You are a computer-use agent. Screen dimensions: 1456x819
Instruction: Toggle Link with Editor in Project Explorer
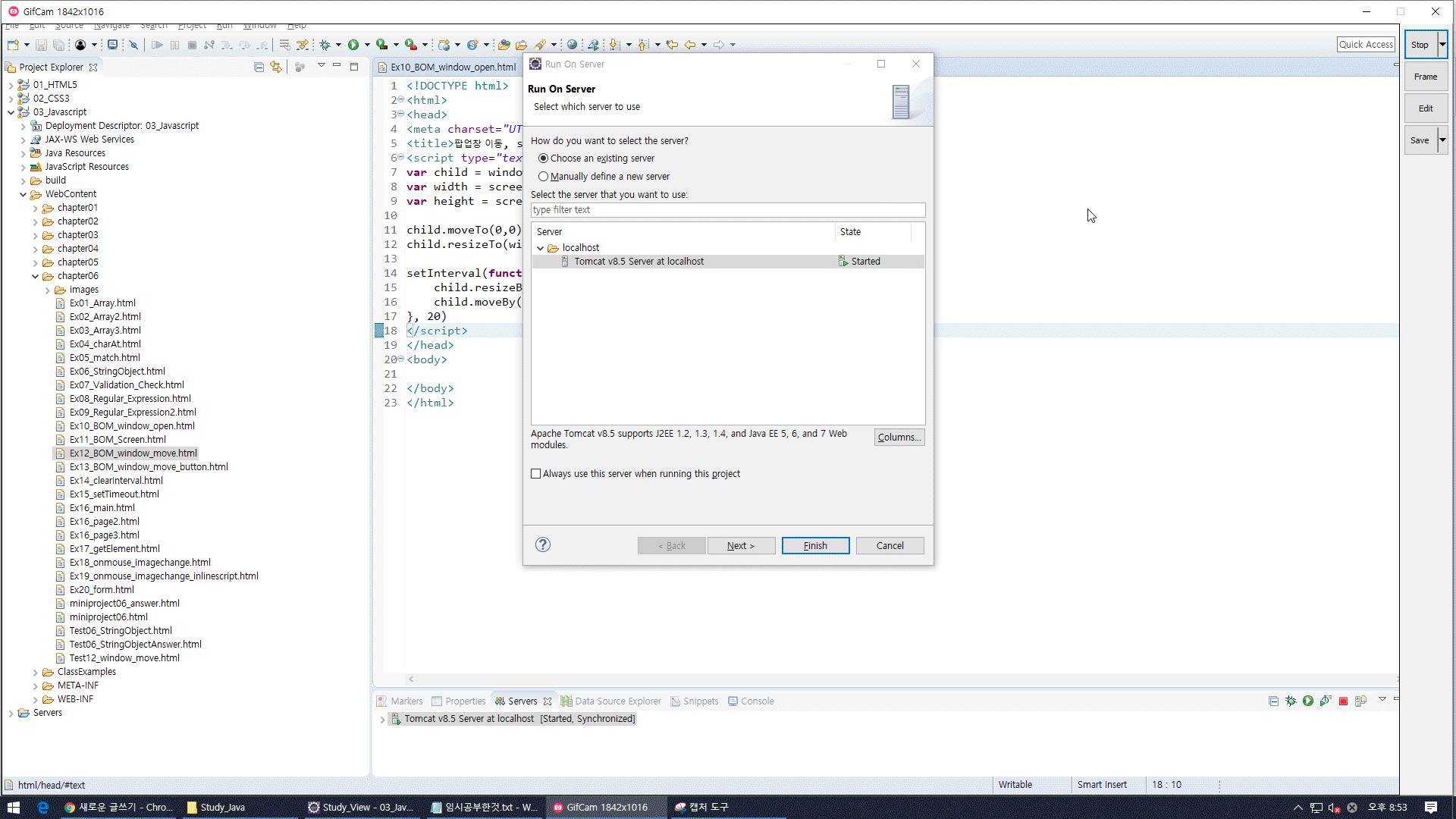pos(276,67)
